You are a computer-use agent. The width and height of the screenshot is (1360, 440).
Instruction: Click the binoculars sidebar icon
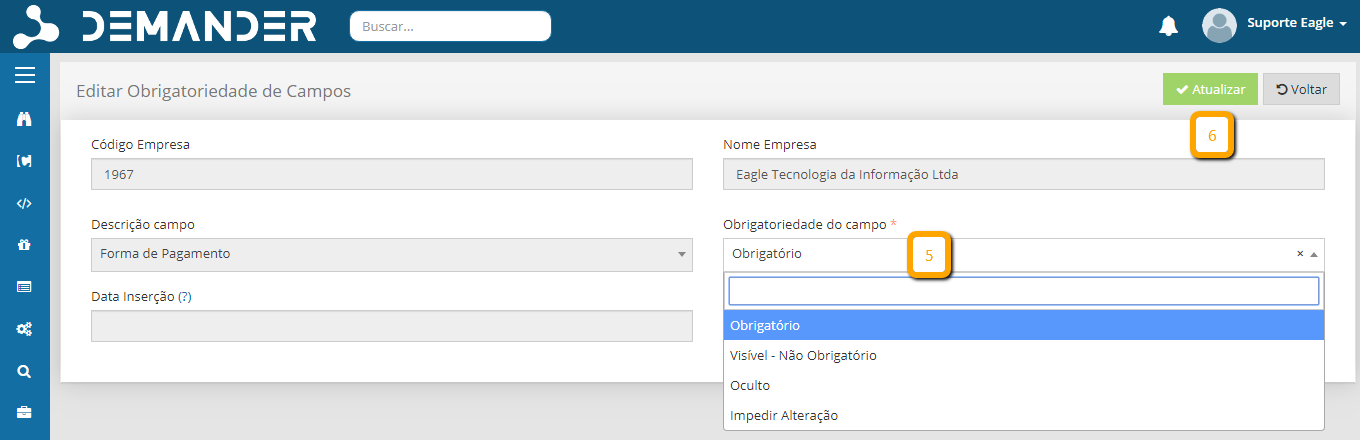point(25,119)
